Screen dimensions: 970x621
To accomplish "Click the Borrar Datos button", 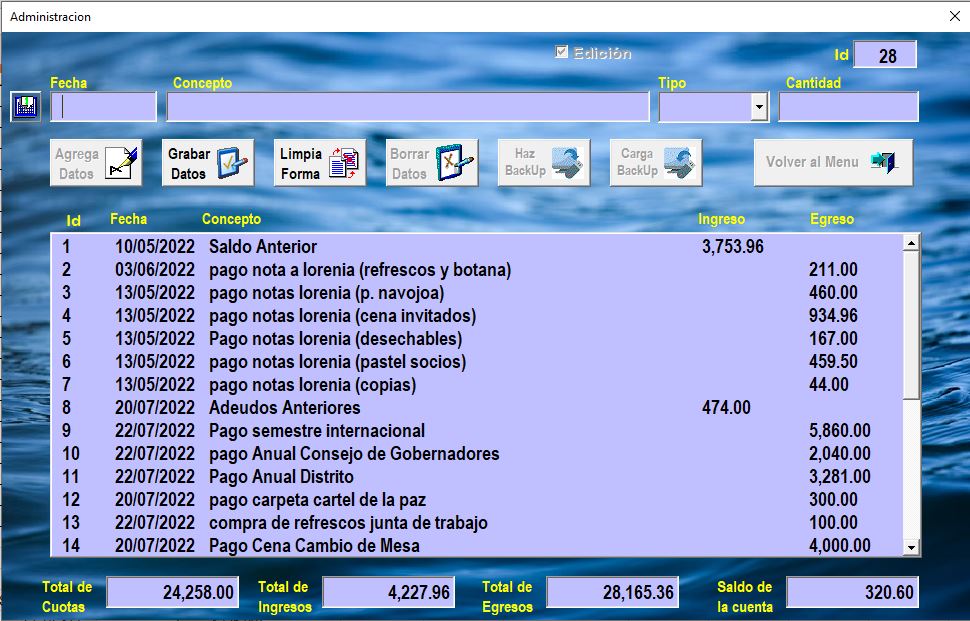I will [432, 163].
